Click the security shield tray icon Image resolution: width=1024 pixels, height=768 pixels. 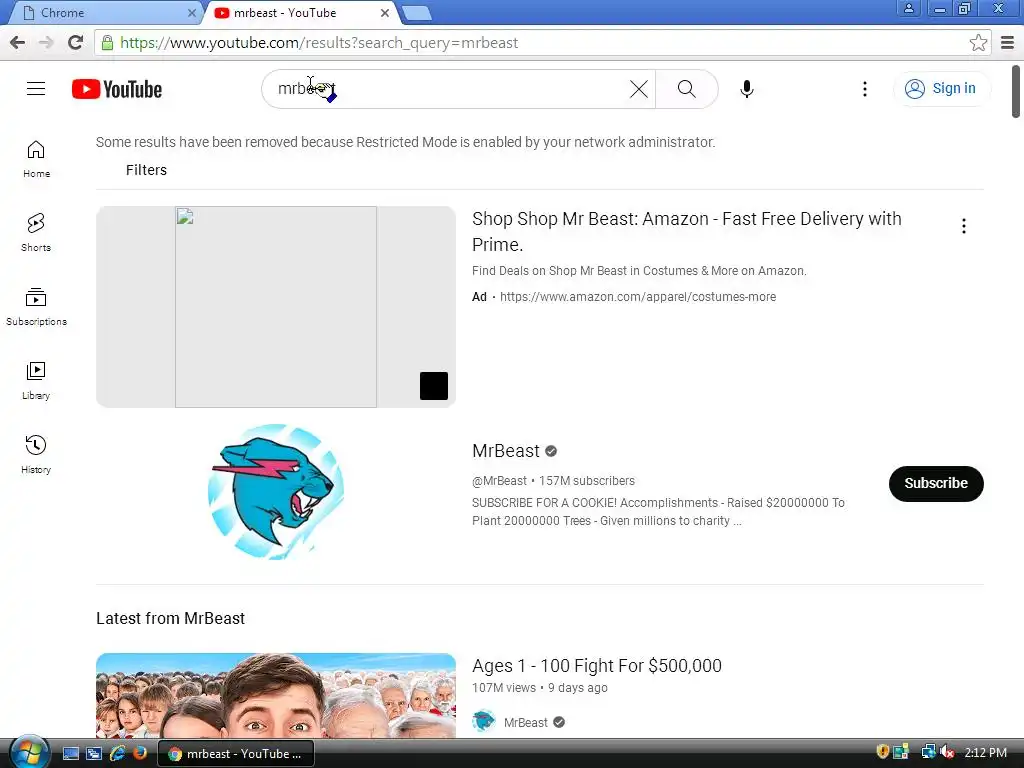click(x=882, y=752)
